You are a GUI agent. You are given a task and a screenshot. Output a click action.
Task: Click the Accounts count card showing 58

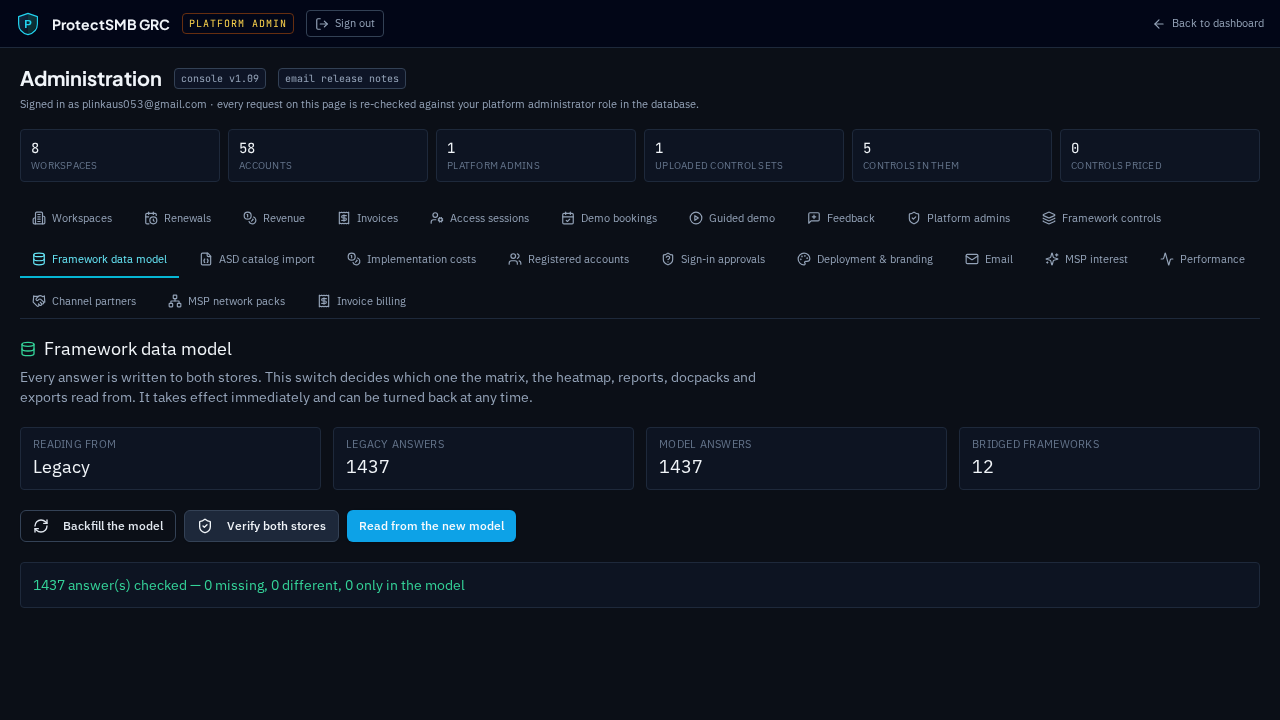pyautogui.click(x=328, y=156)
